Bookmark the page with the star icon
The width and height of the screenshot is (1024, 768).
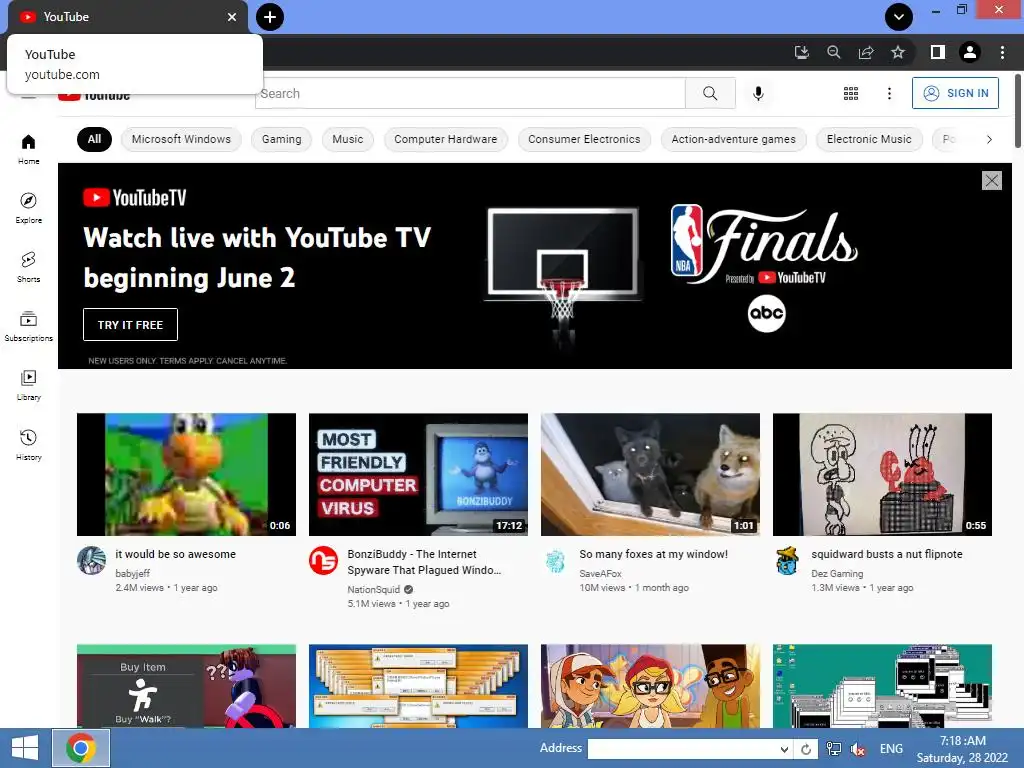pos(898,52)
